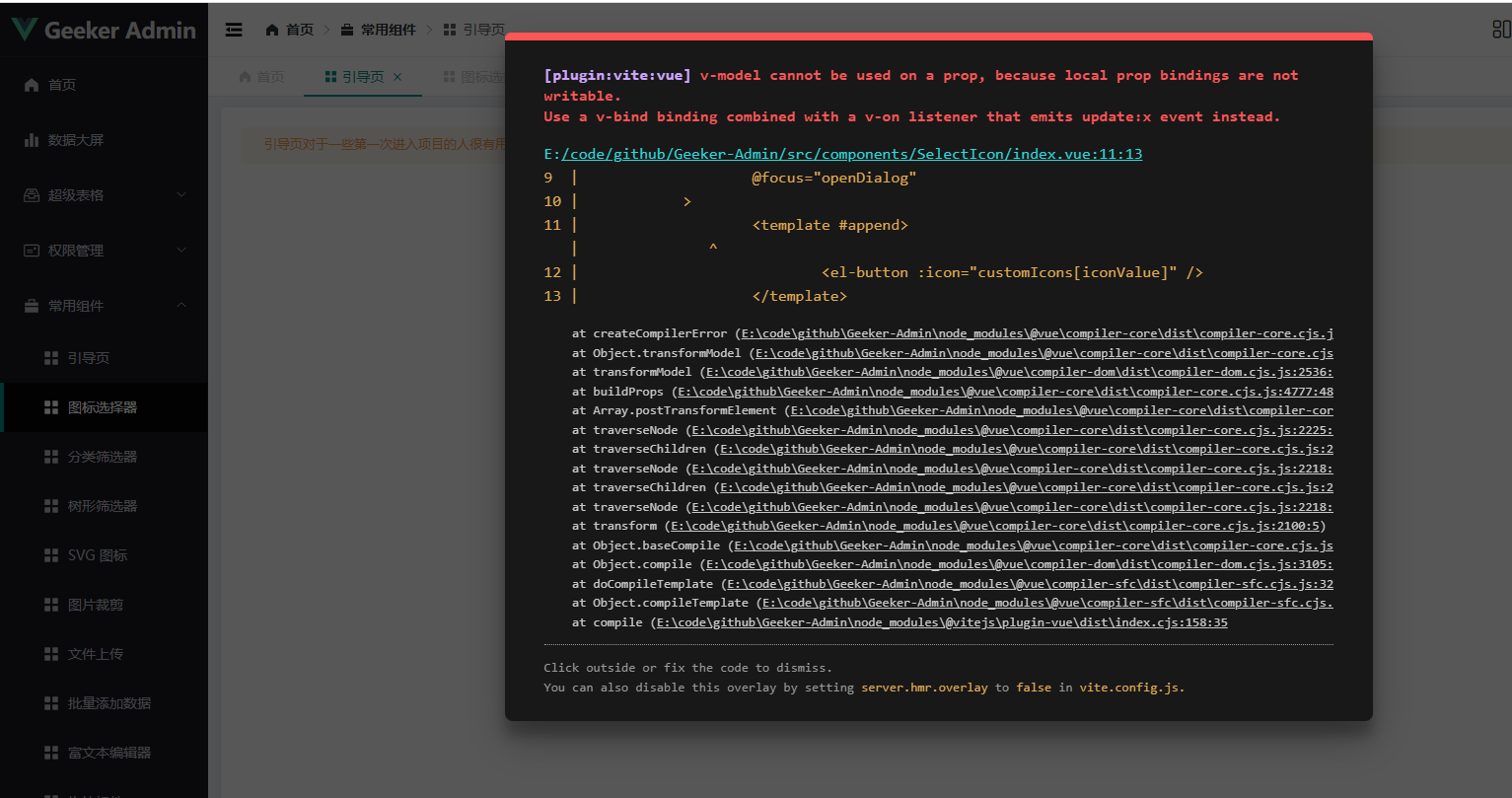
Task: Collapse the sidebar with the hamburger icon
Action: click(234, 30)
